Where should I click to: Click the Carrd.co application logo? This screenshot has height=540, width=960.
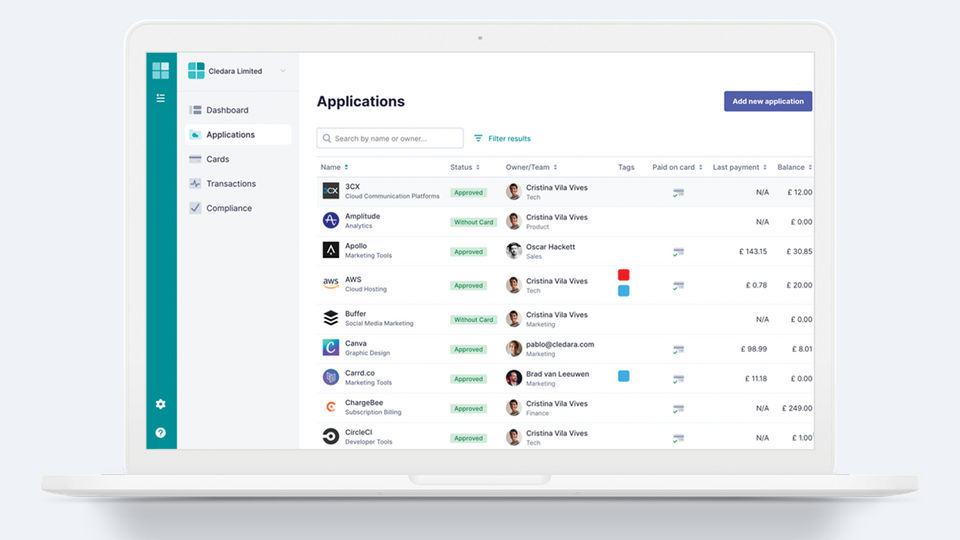331,377
